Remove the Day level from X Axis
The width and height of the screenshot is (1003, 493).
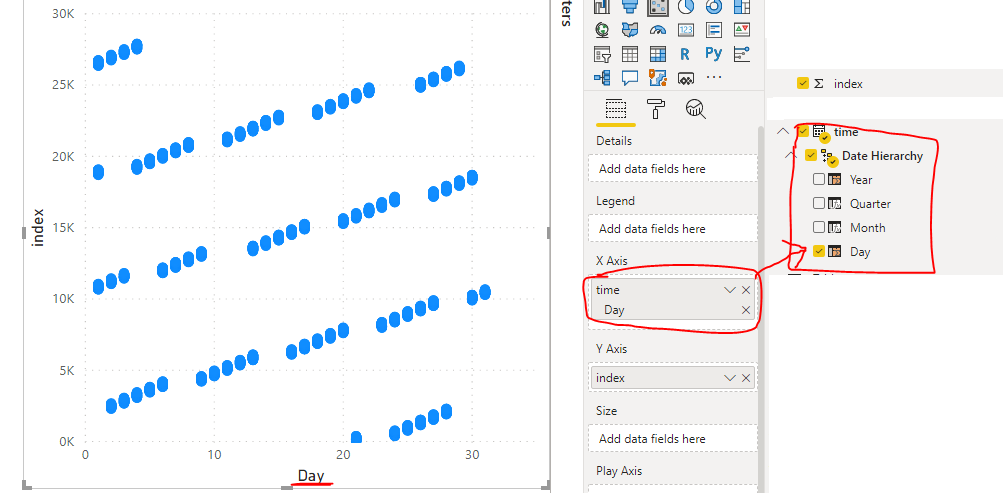746,310
